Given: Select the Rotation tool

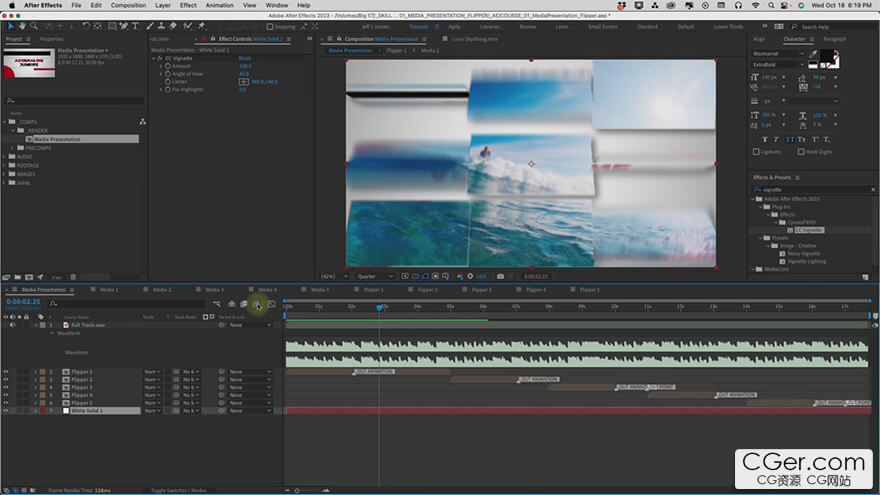Looking at the screenshot, I should 86,26.
